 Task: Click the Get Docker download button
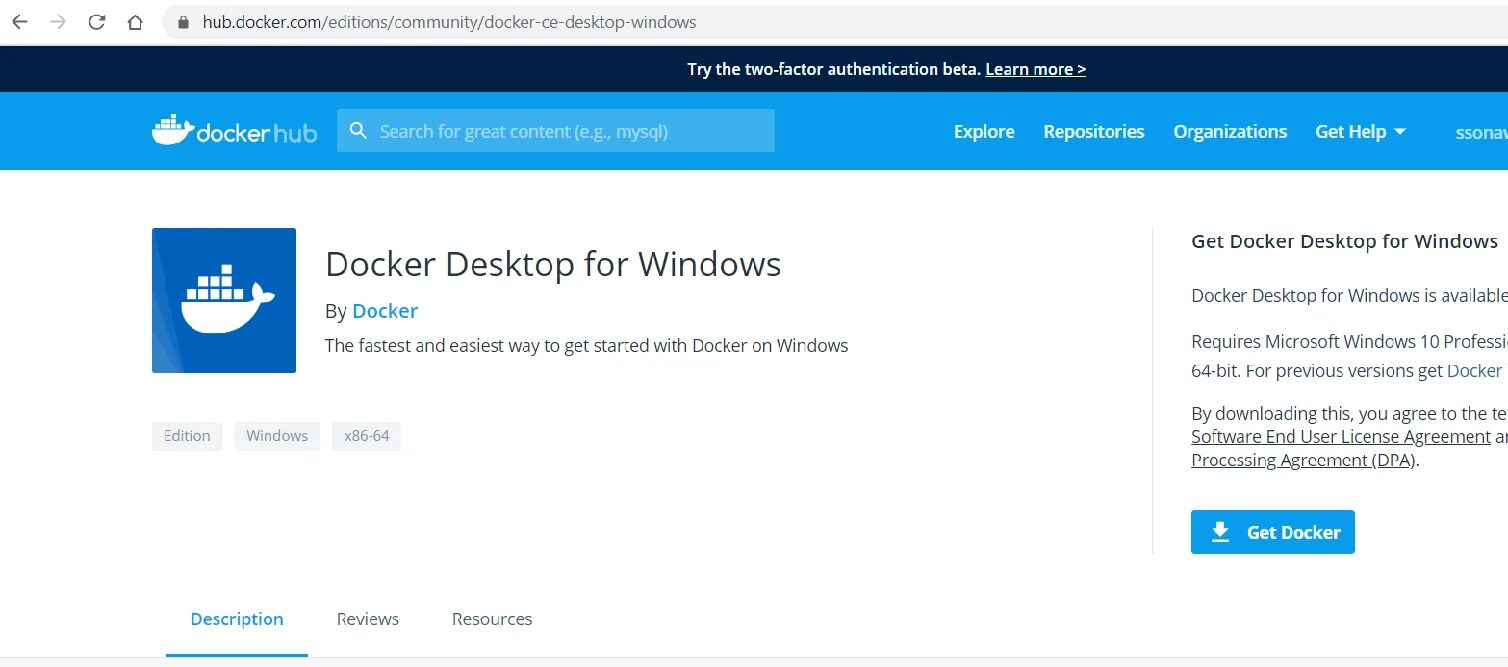pyautogui.click(x=1272, y=532)
